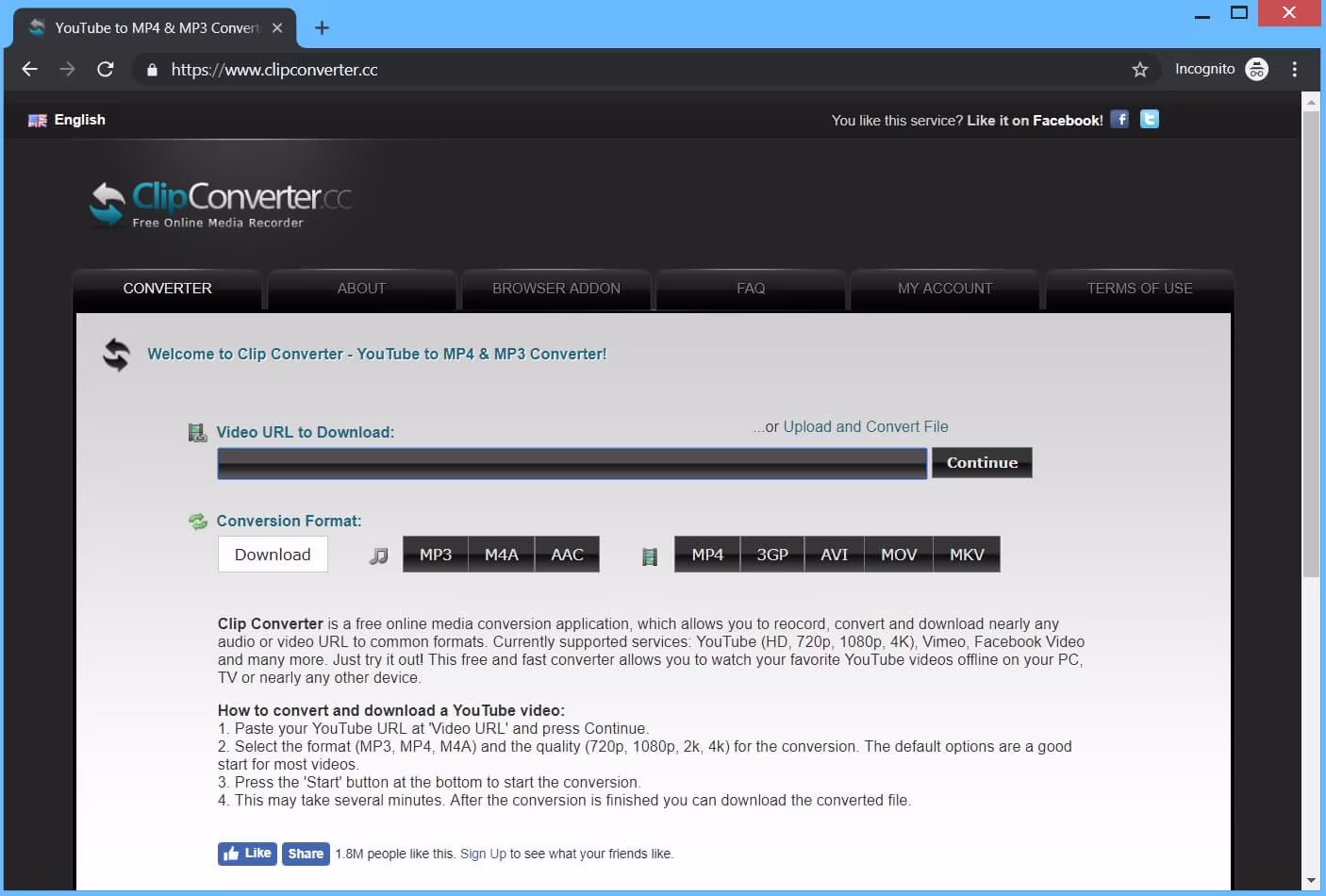The height and width of the screenshot is (896, 1326).
Task: Select 3GP video format
Action: coord(772,555)
